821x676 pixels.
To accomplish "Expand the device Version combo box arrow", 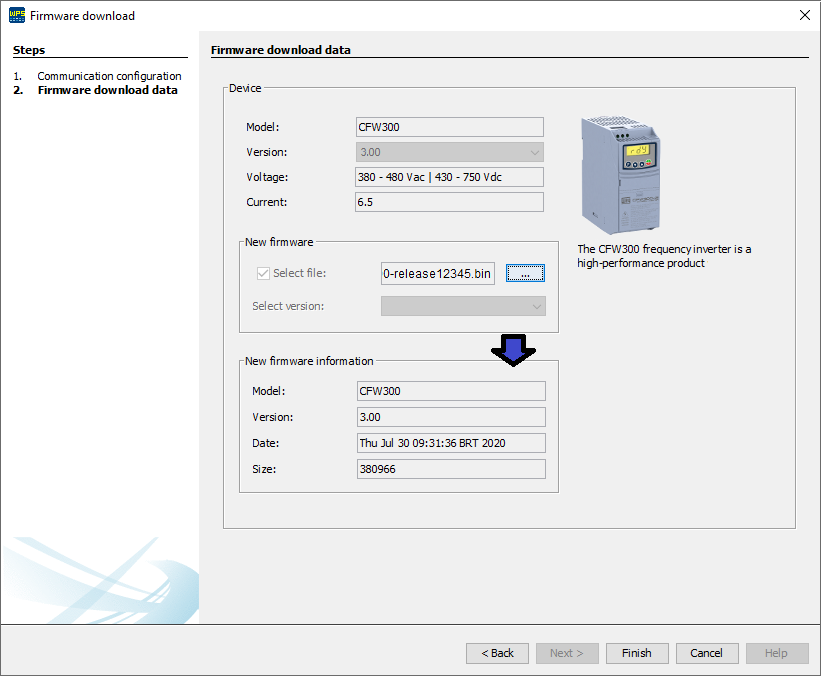I will [x=535, y=151].
